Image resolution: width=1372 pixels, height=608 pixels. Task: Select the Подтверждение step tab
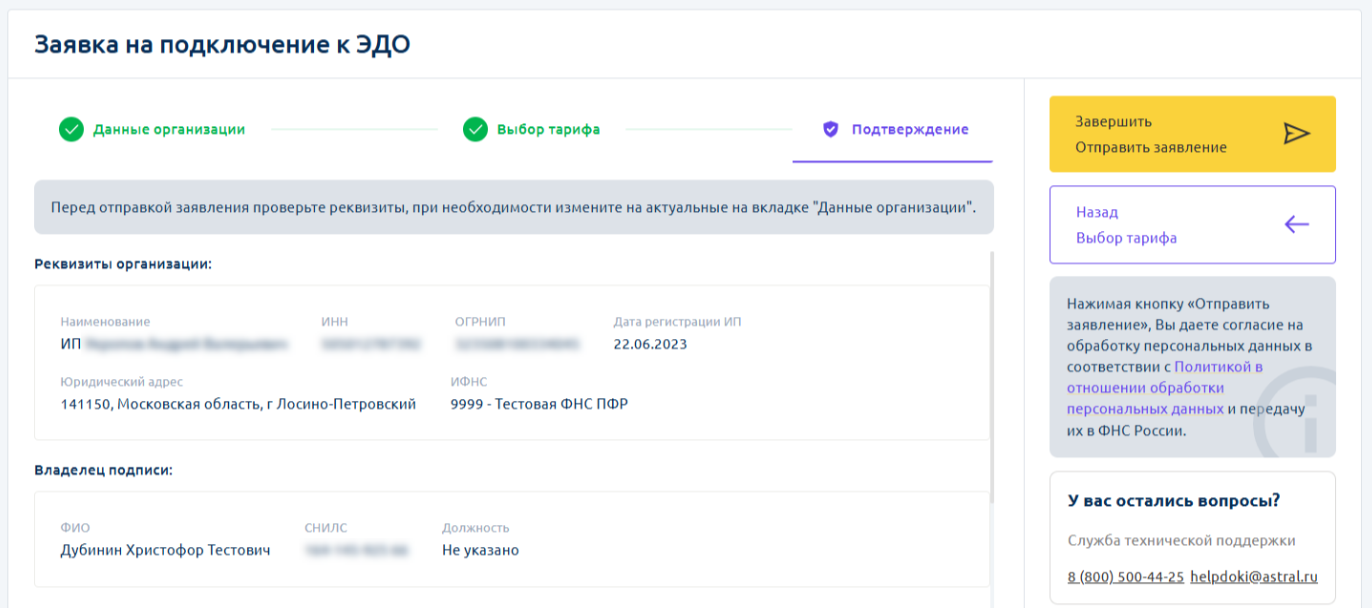pos(893,130)
